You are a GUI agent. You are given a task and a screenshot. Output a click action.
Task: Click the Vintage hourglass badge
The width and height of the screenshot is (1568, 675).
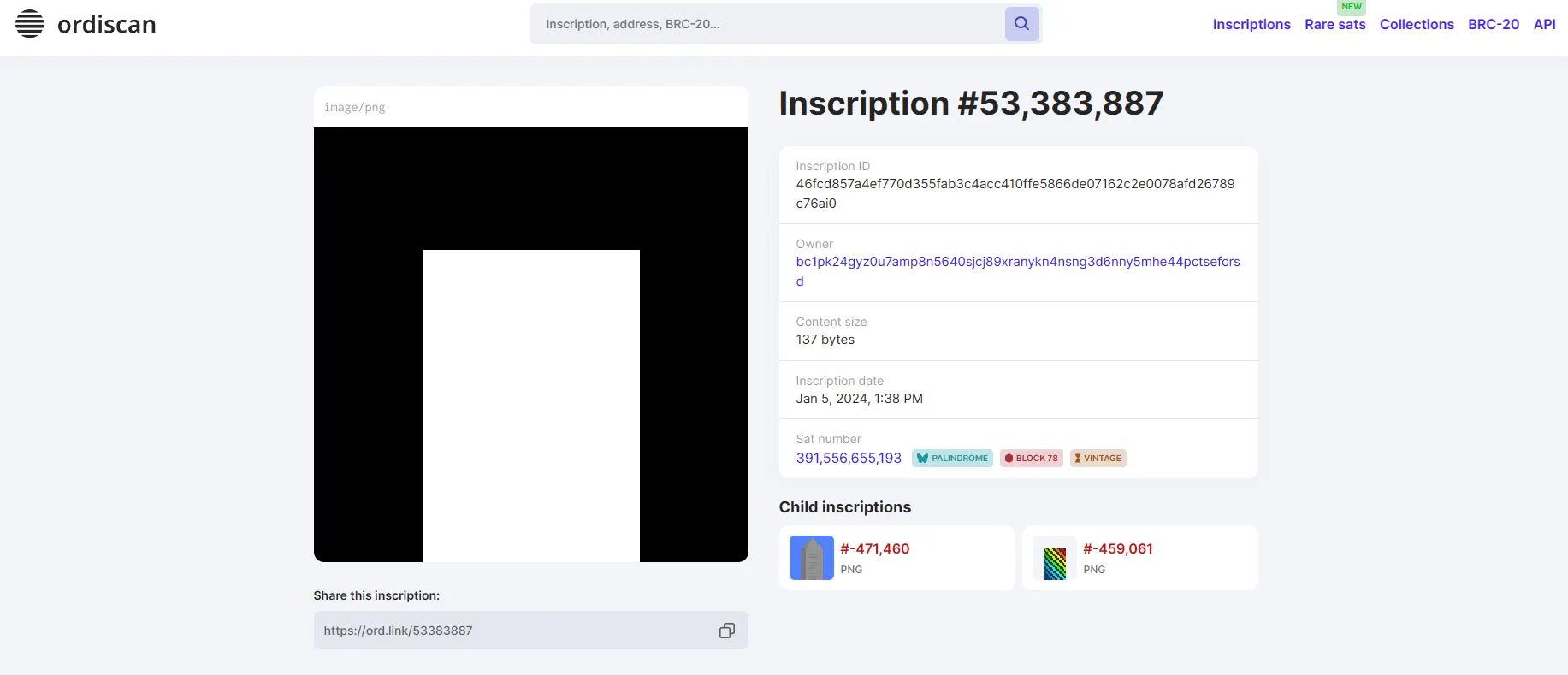[1098, 459]
